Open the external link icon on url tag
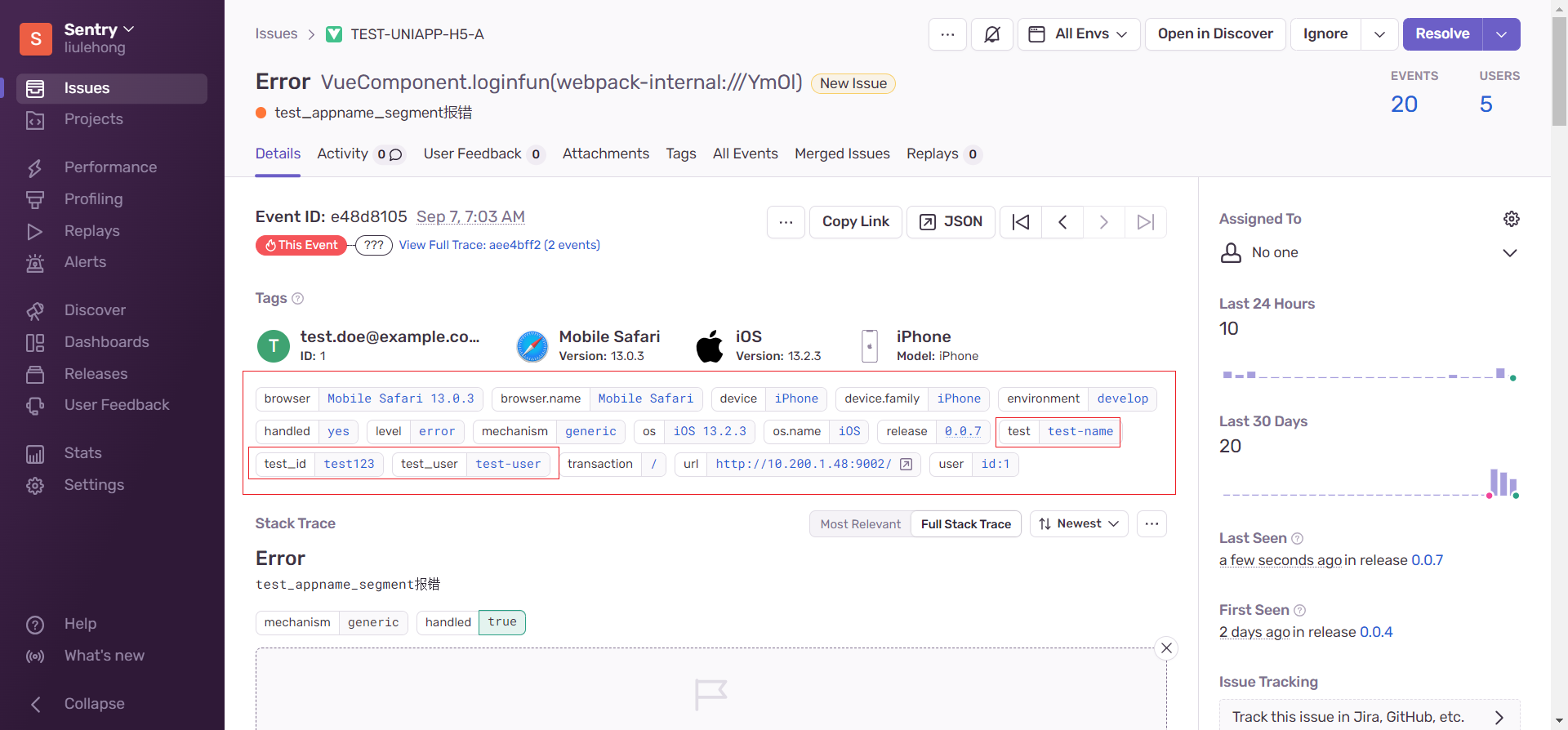This screenshot has height=730, width=1568. tap(906, 465)
